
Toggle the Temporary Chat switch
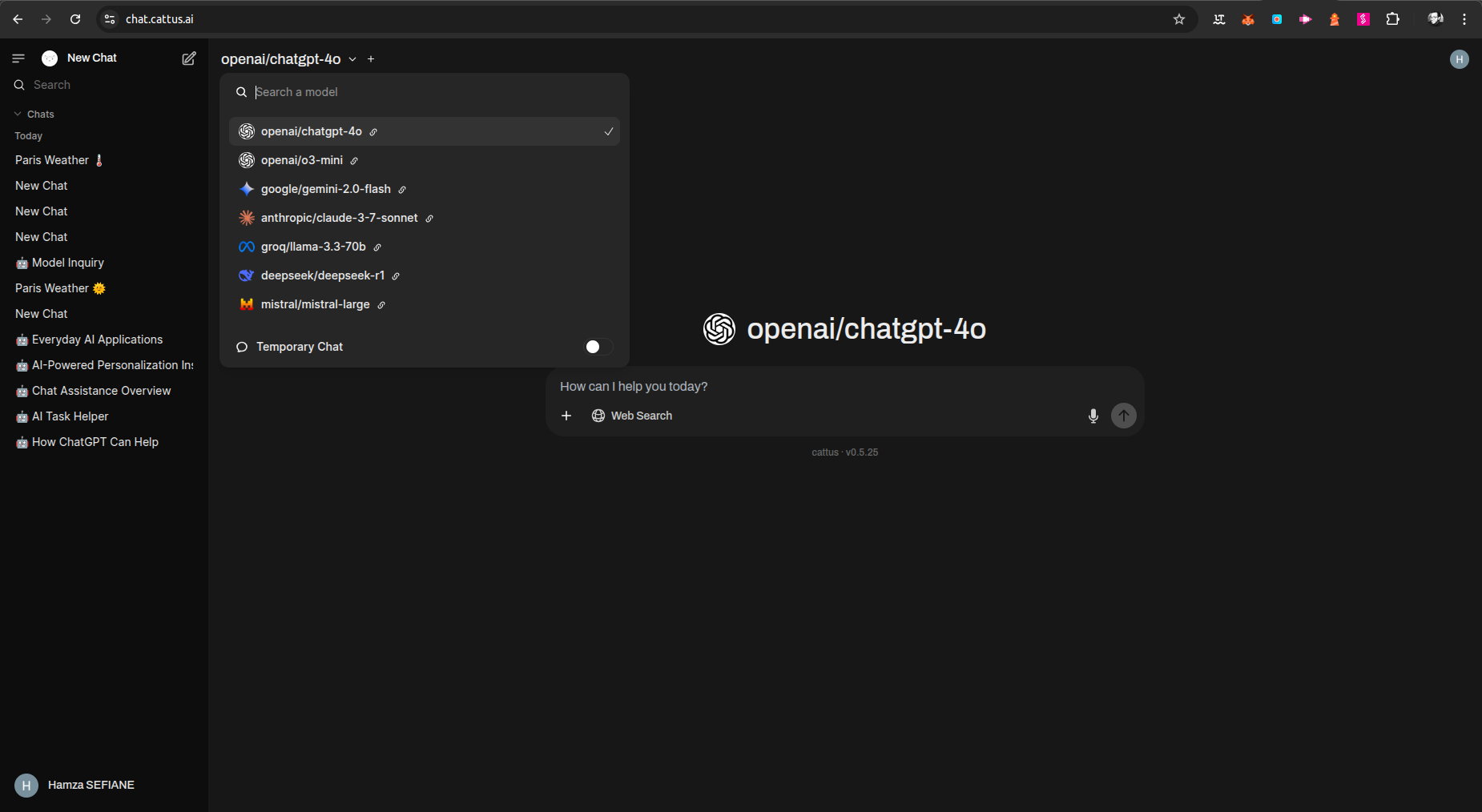[x=598, y=347]
